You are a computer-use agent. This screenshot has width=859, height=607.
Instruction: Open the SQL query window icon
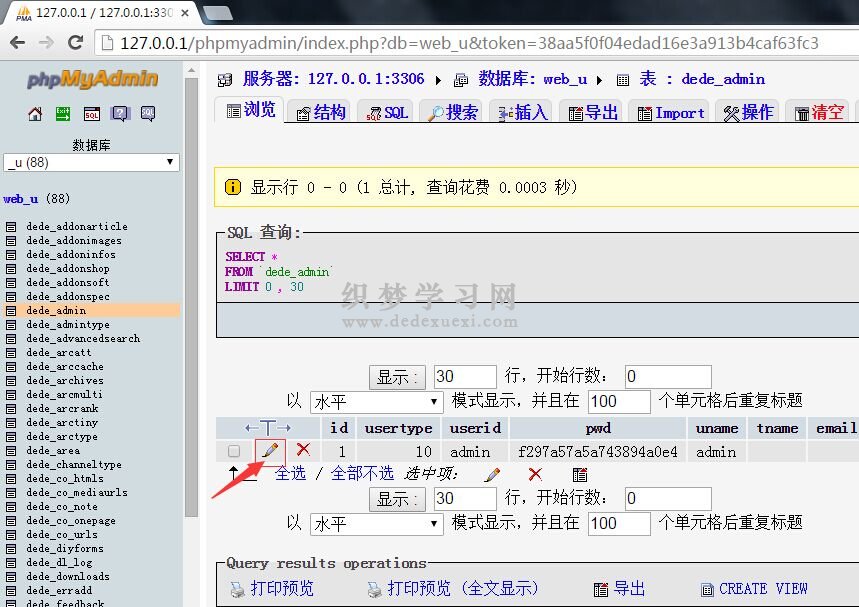91,114
